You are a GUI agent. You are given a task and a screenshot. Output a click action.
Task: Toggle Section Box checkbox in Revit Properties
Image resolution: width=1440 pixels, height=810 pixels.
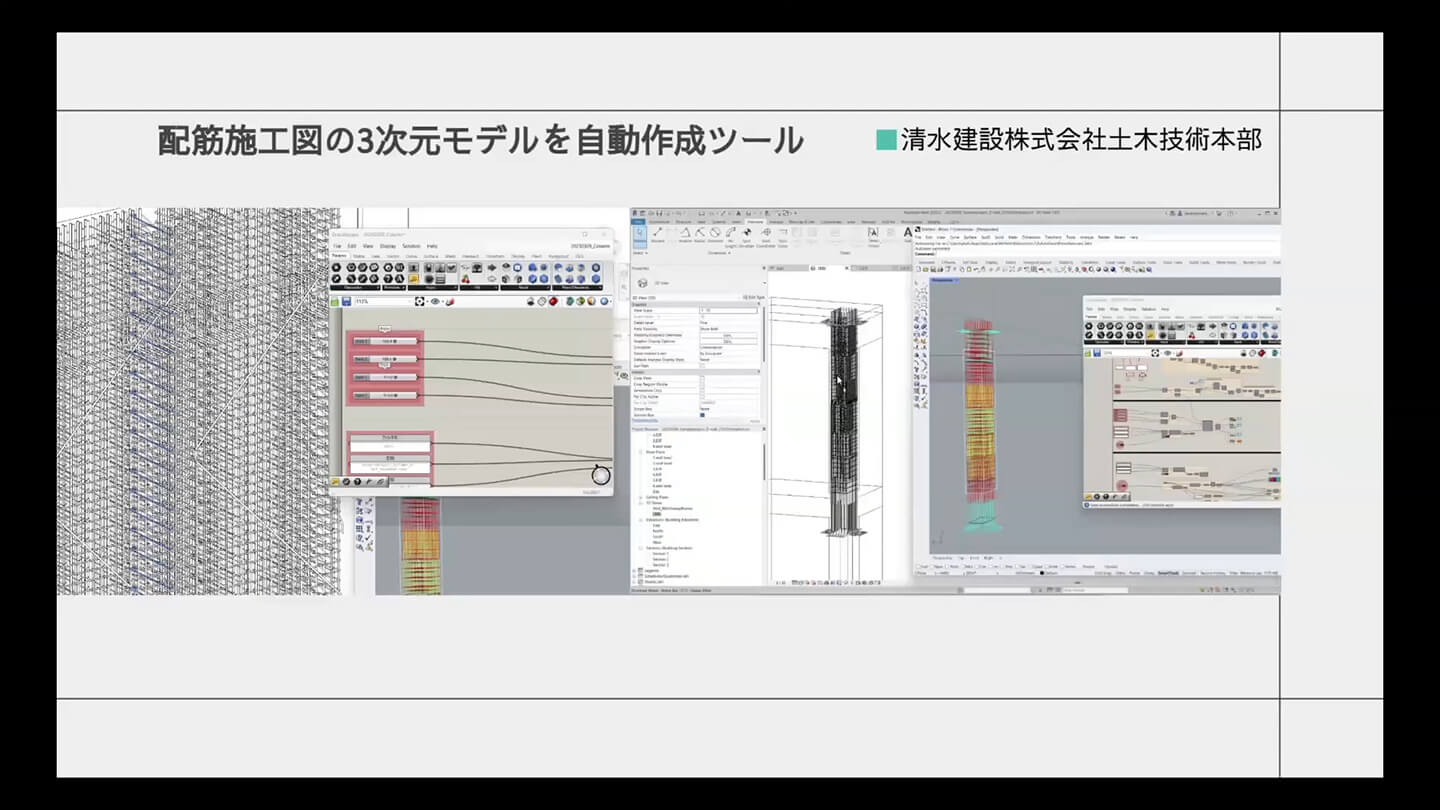tap(702, 415)
